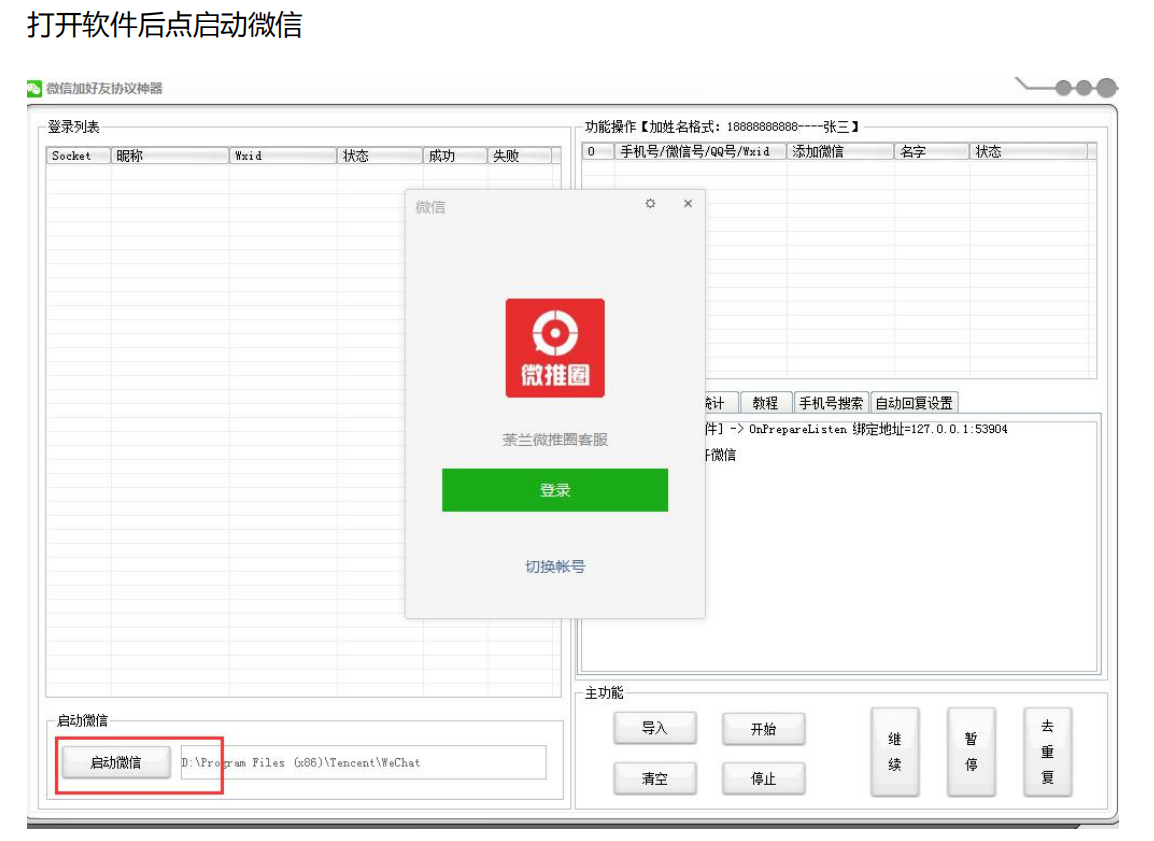Click the log text 'OnPrepareListen 绑定地址=127.0.0.1:53904'
Image resolution: width=1154 pixels, height=841 pixels.
click(x=878, y=429)
